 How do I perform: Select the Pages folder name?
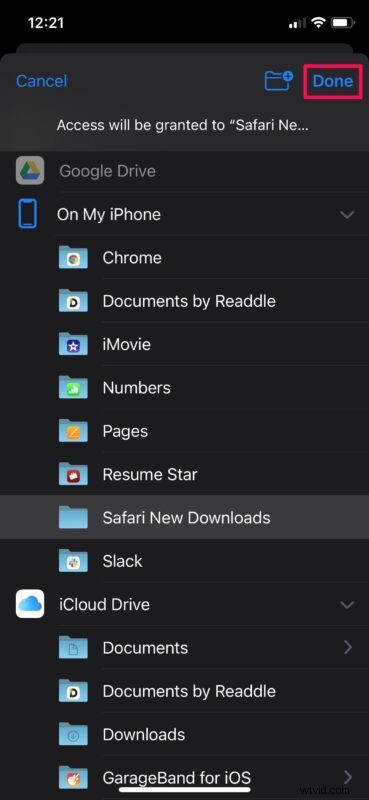(x=125, y=432)
